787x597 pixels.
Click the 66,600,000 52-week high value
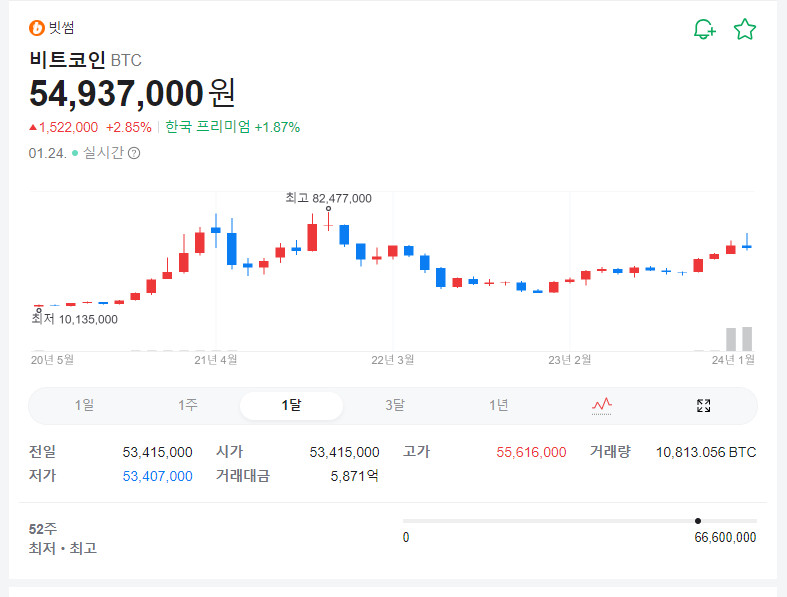click(x=725, y=538)
